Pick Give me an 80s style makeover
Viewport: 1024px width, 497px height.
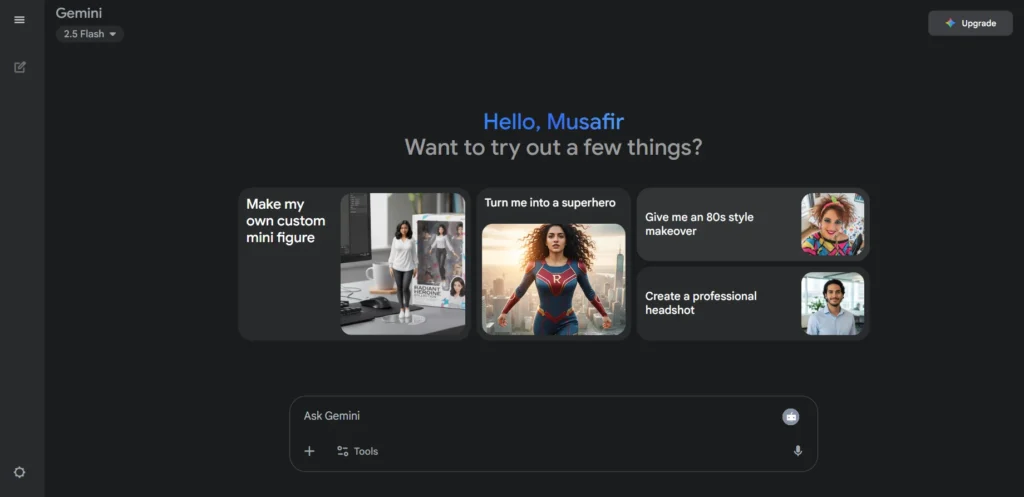point(753,225)
